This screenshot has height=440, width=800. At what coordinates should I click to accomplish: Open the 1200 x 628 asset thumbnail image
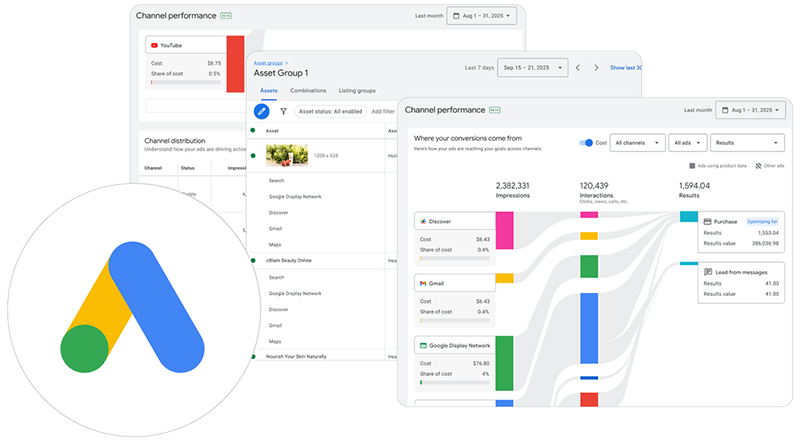point(287,155)
